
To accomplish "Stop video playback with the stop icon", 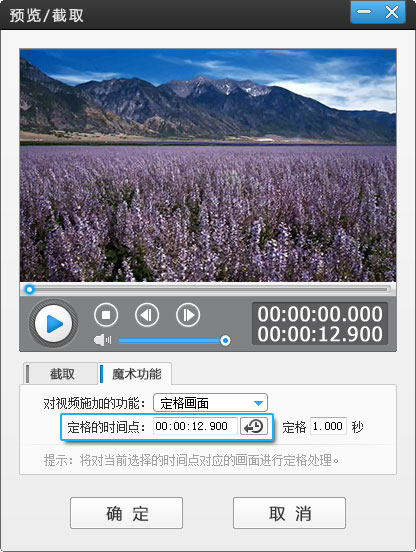I will pos(106,314).
